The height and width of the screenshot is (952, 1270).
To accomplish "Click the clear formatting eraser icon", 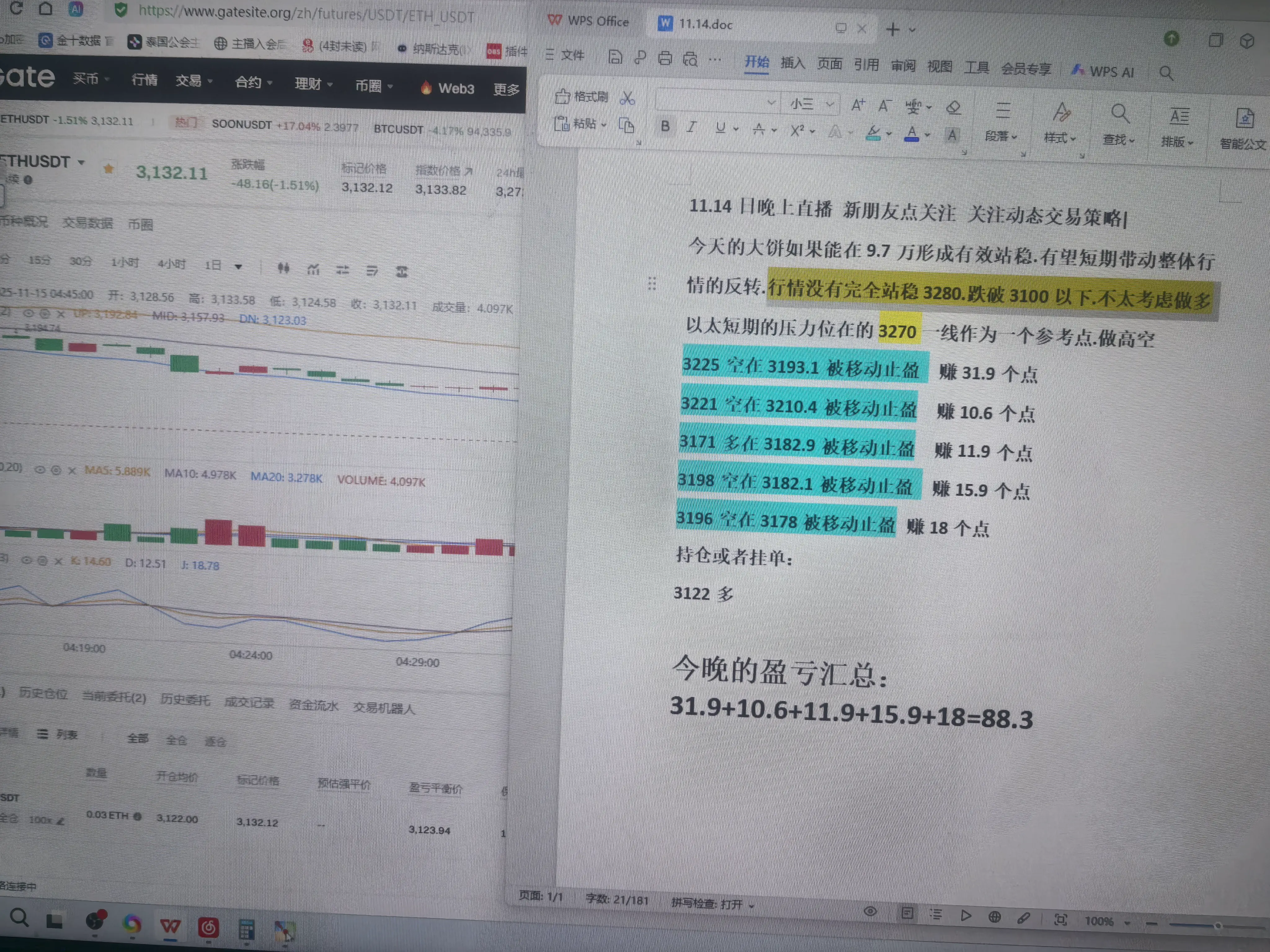I will pos(954,107).
